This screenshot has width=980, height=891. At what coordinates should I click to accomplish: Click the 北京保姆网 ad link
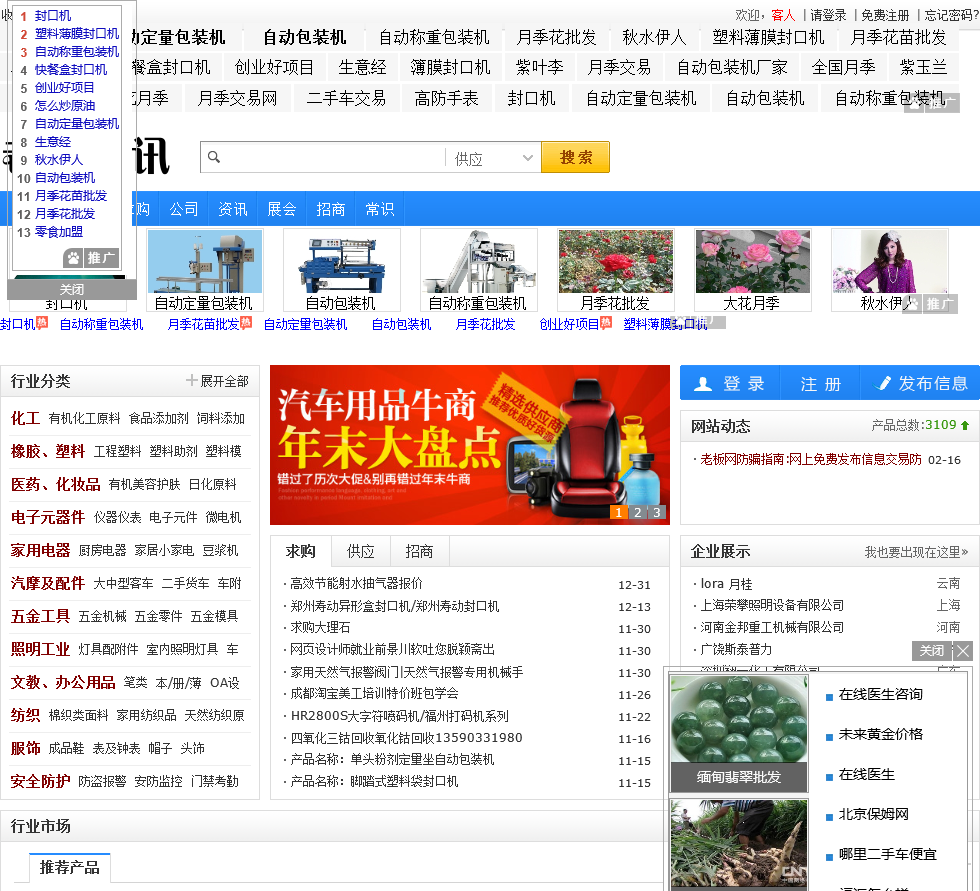(x=873, y=814)
